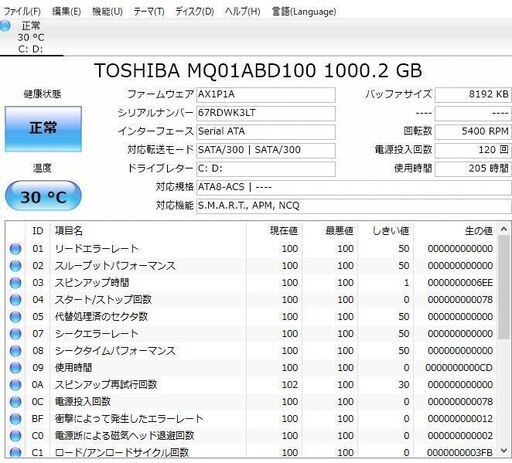
Task: Click raw value 0000000006EE
Action: [x=460, y=283]
